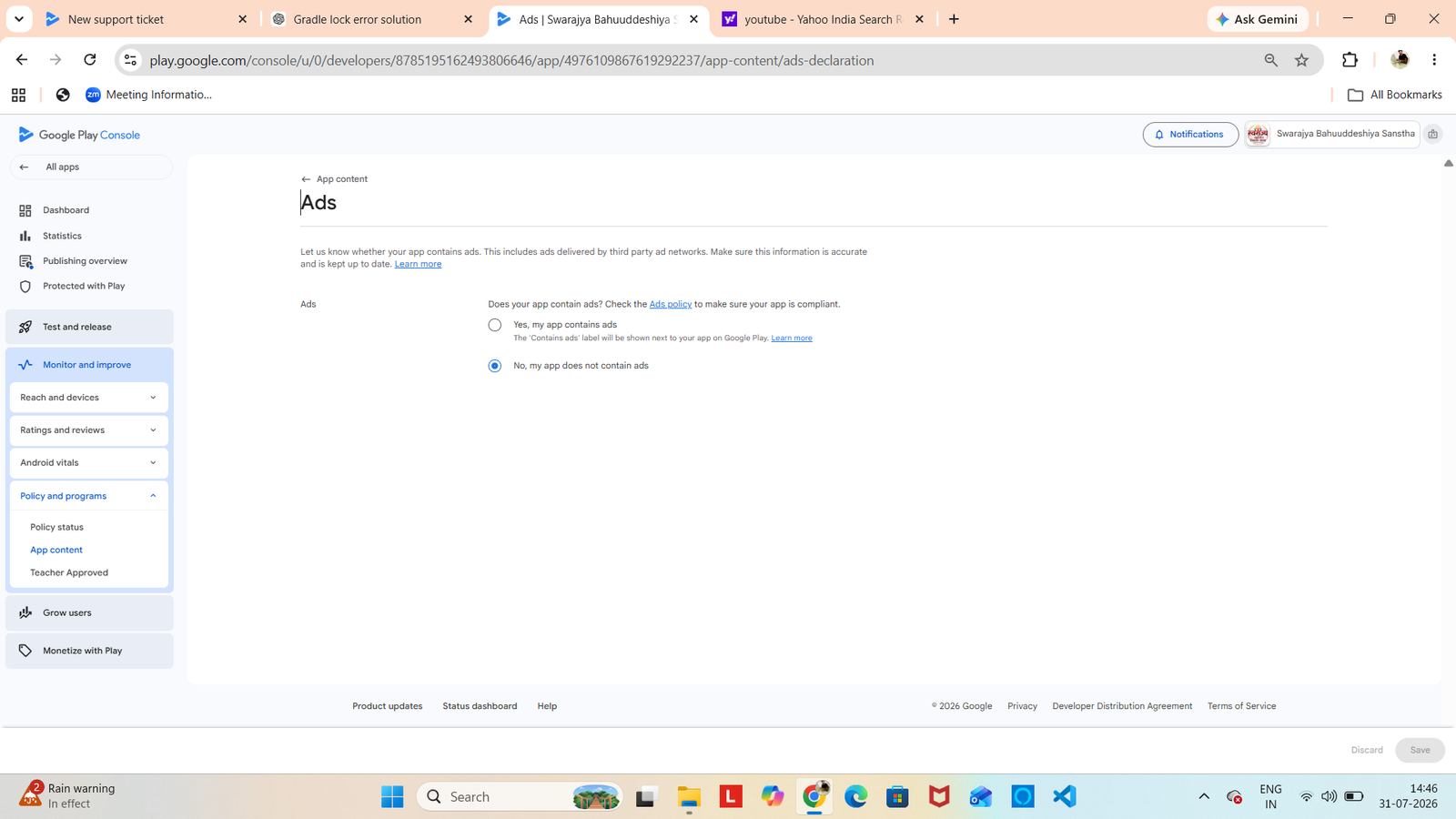Go back to App content
Screen dimensions: 1456x819
click(335, 179)
